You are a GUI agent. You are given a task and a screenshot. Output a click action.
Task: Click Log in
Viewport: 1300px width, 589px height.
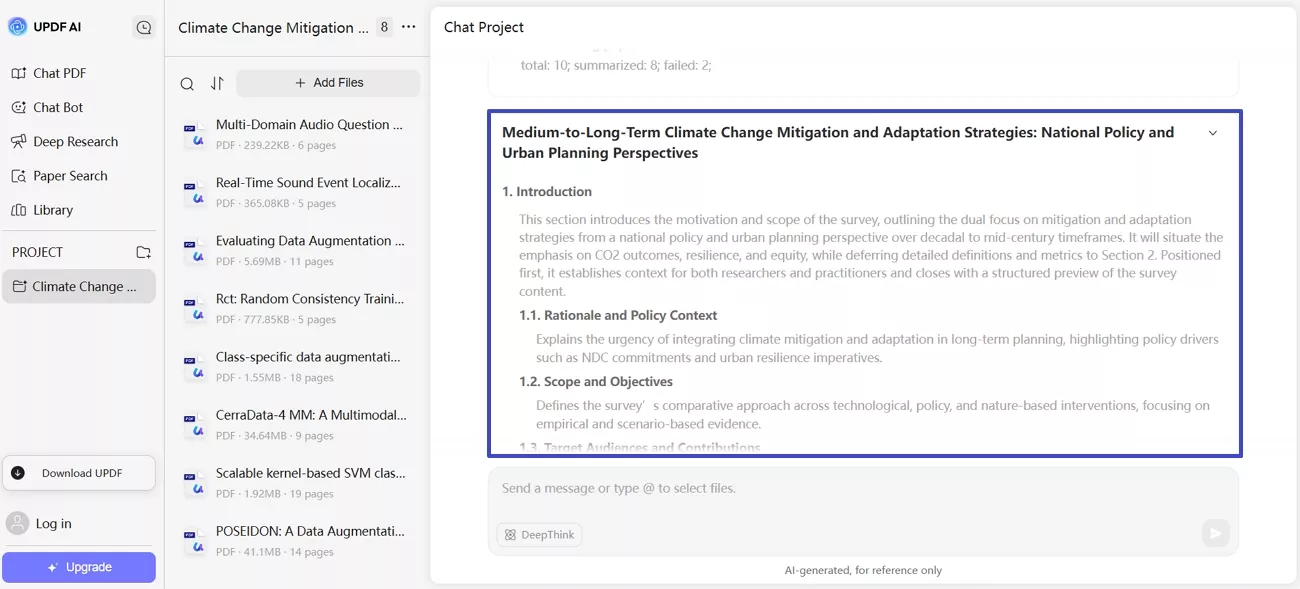[53, 523]
